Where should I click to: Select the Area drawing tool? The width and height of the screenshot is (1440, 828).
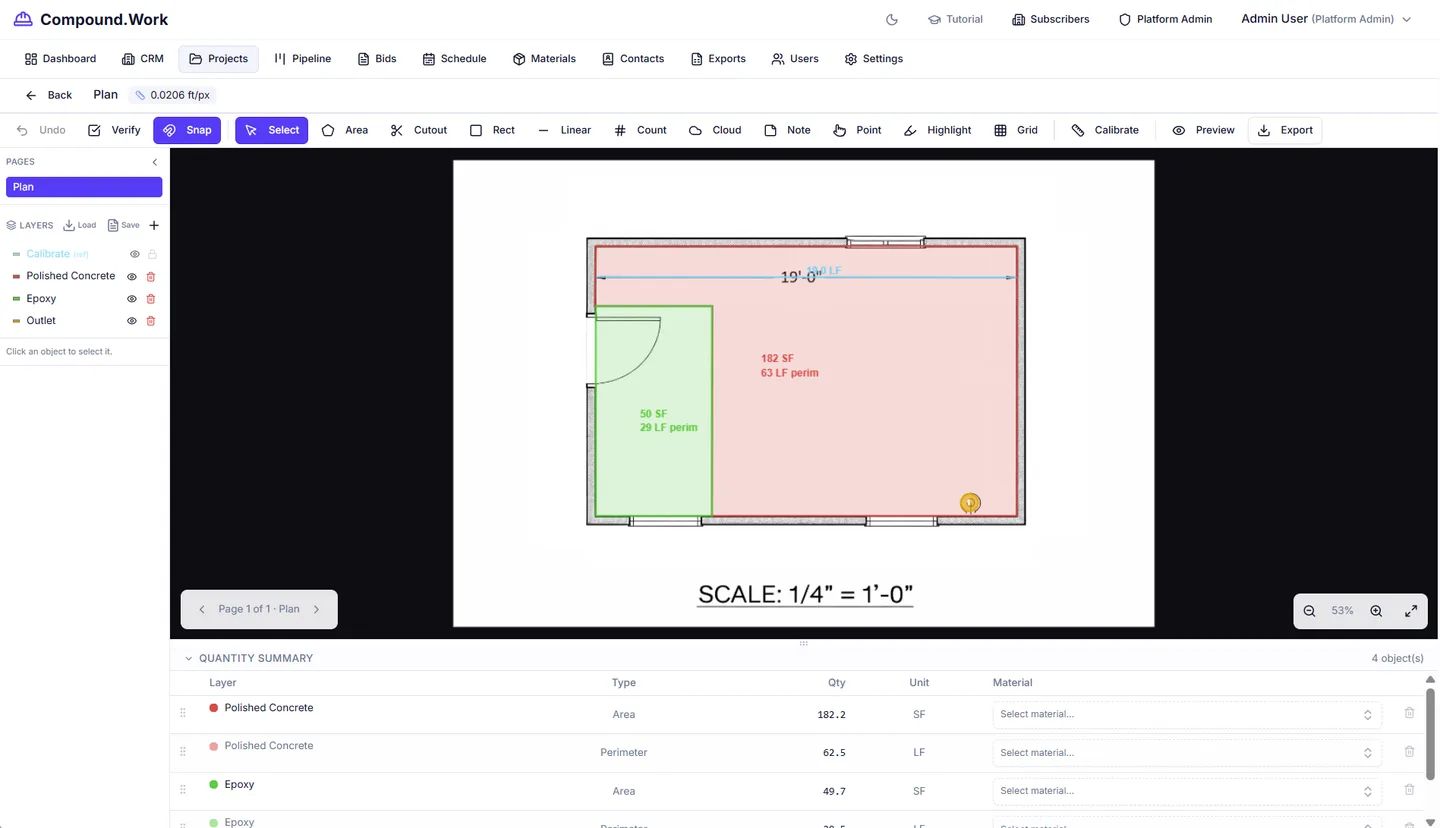[x=345, y=130]
